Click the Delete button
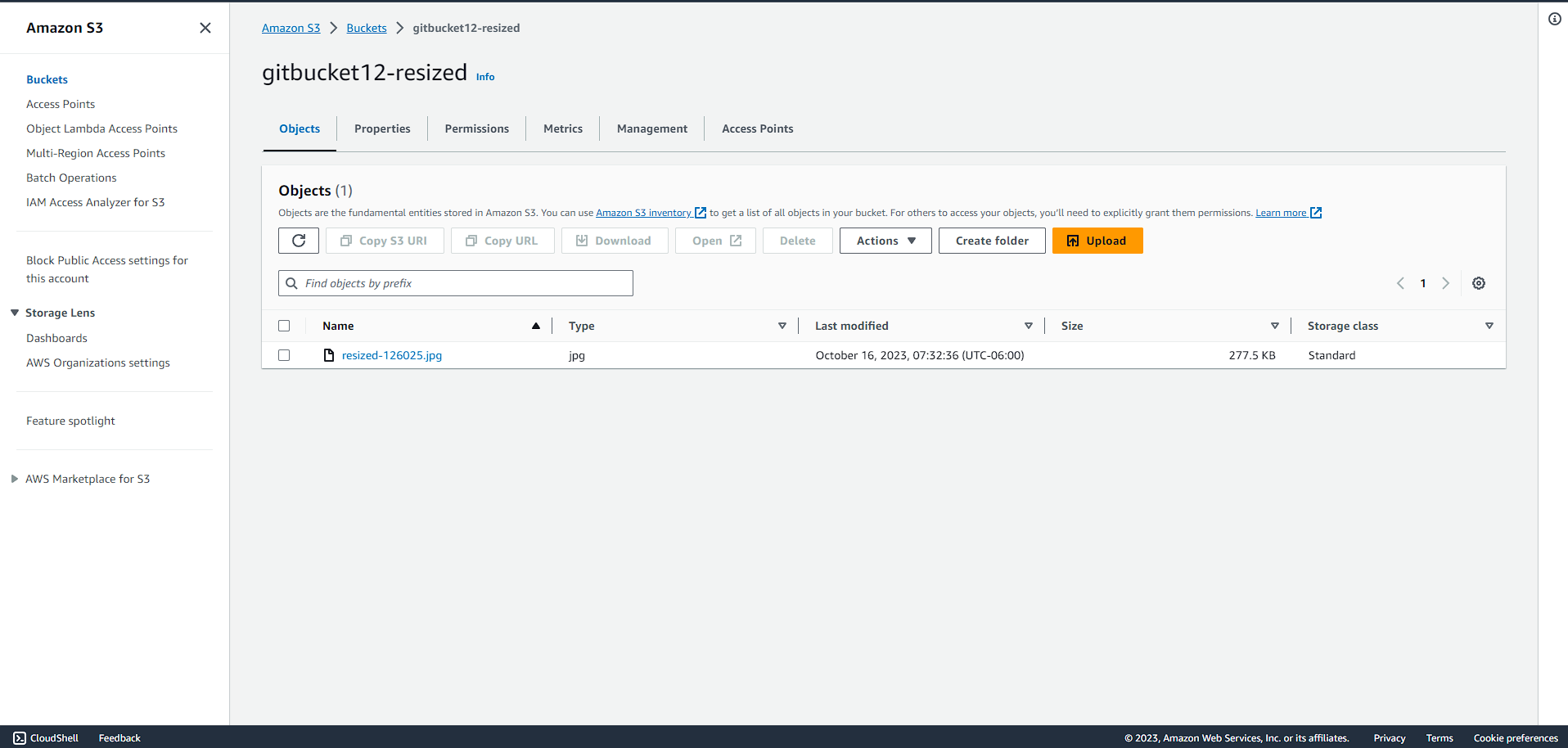1568x748 pixels. (798, 241)
